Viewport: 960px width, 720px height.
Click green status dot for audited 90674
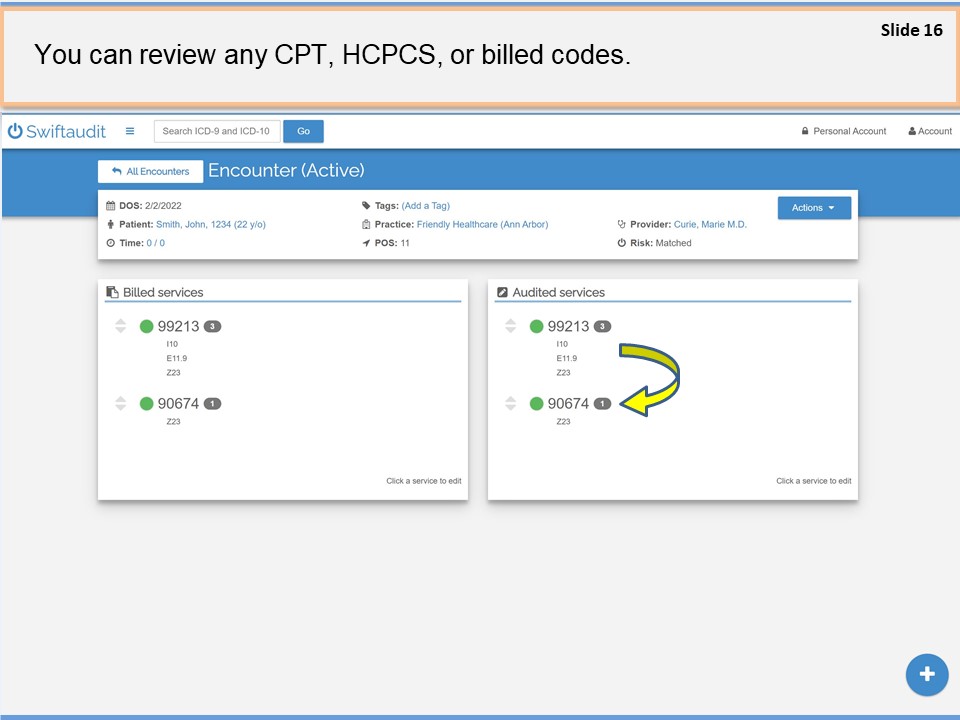[537, 404]
